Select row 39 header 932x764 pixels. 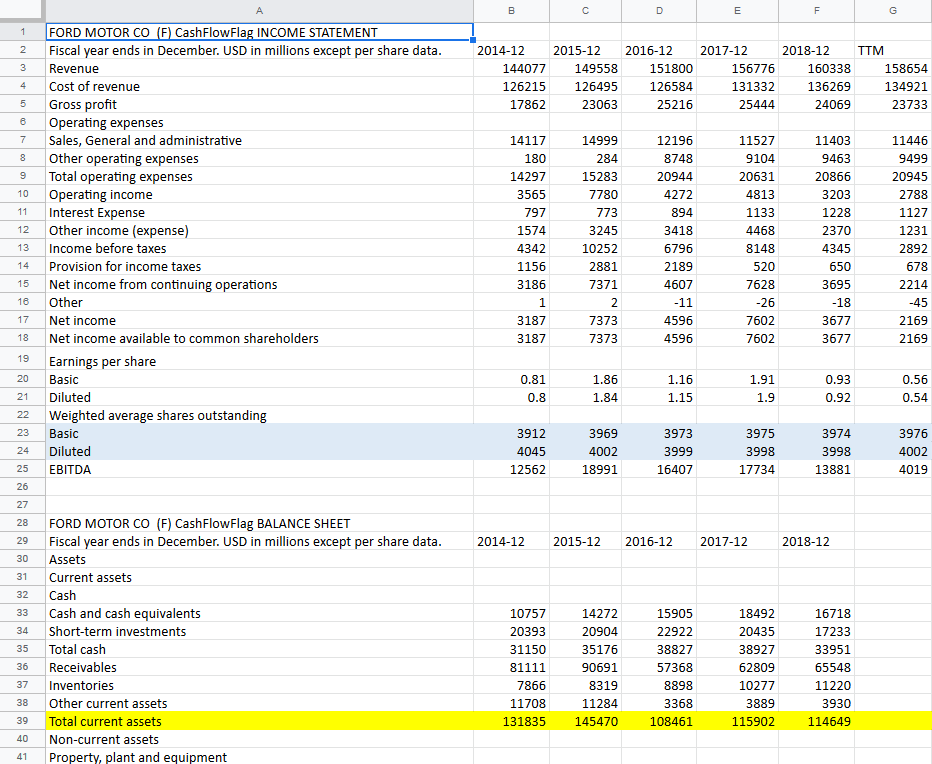[24, 721]
